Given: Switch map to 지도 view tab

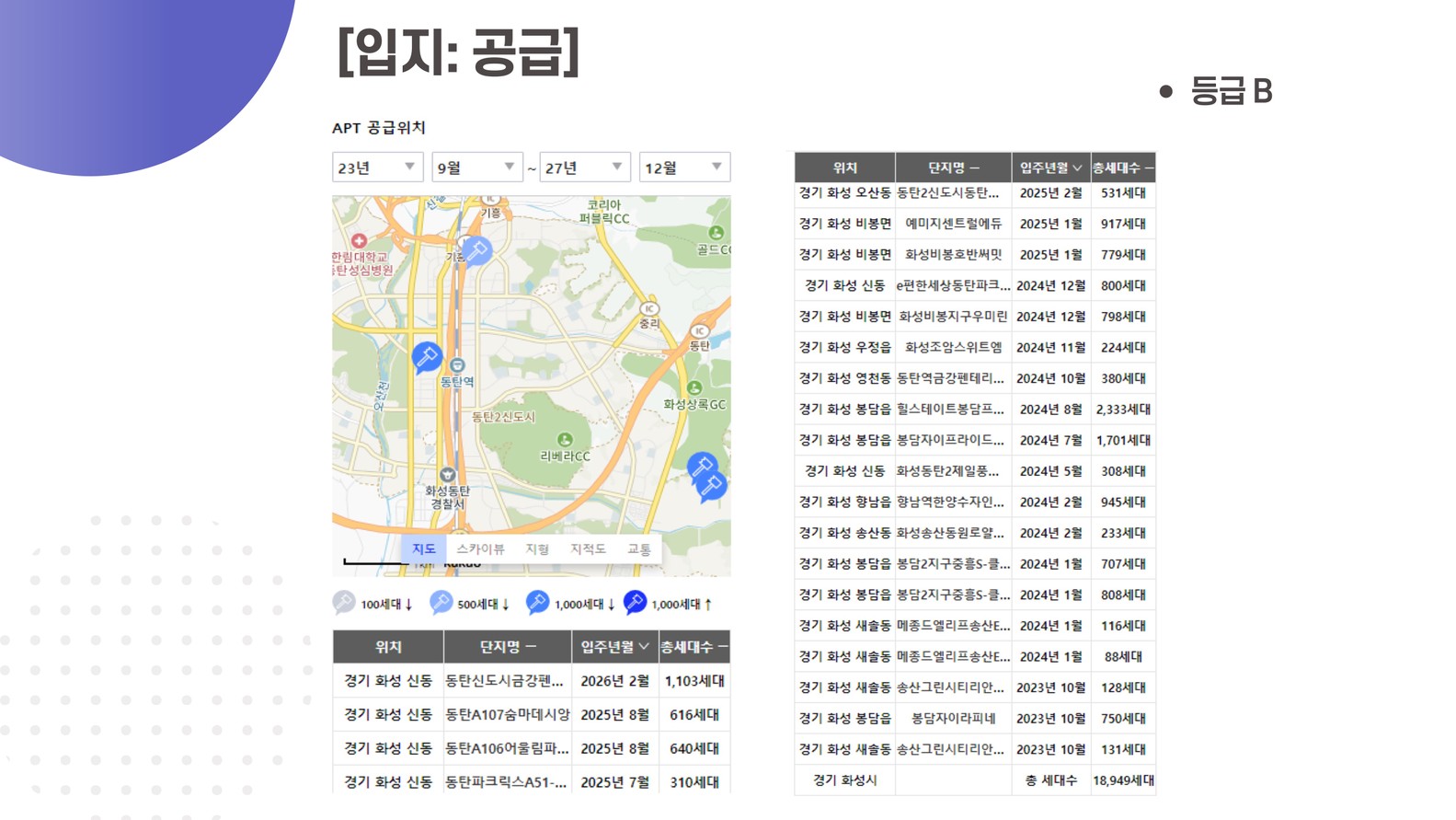Looking at the screenshot, I should 424,549.
